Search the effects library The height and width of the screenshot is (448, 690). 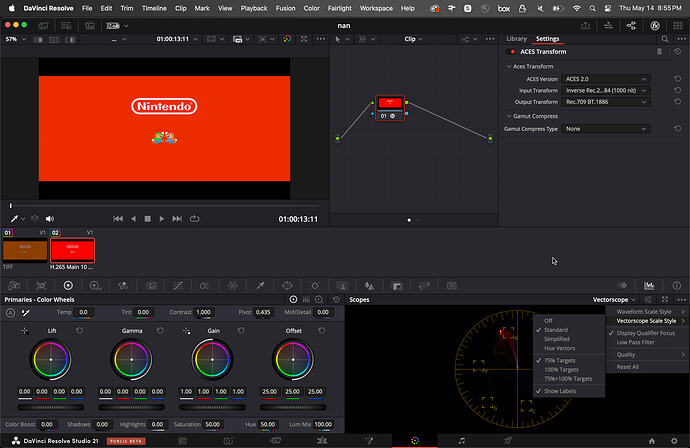click(665, 39)
